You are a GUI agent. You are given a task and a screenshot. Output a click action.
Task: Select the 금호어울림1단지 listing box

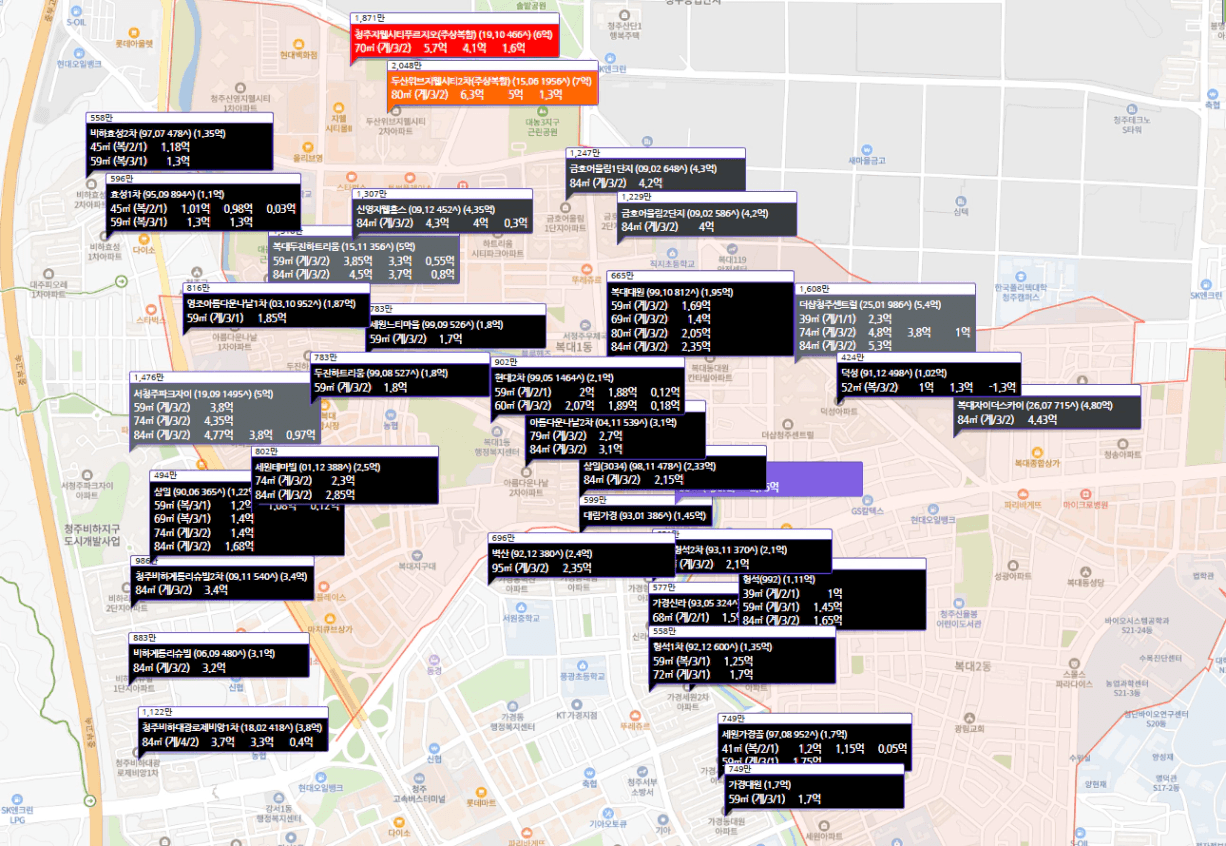pyautogui.click(x=655, y=170)
